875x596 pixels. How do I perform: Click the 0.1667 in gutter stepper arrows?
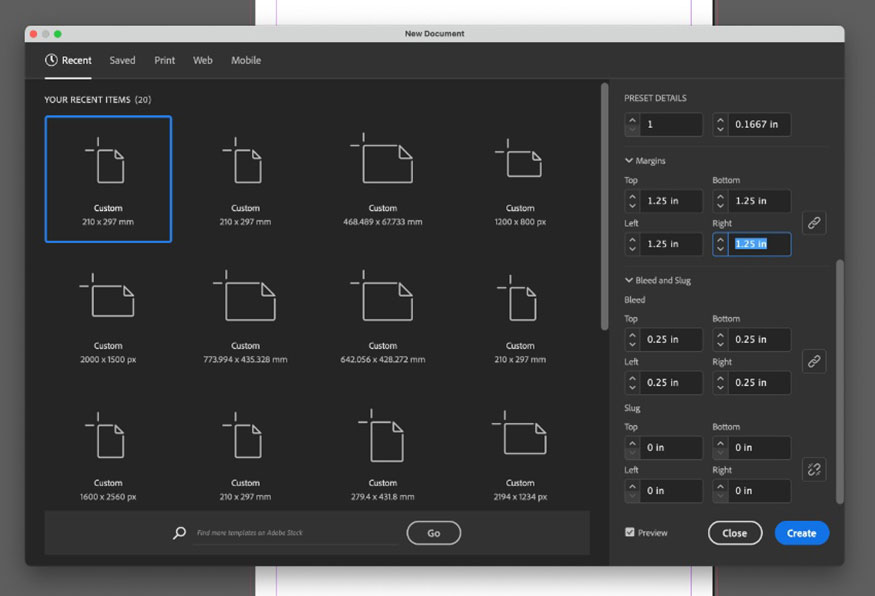pyautogui.click(x=720, y=124)
